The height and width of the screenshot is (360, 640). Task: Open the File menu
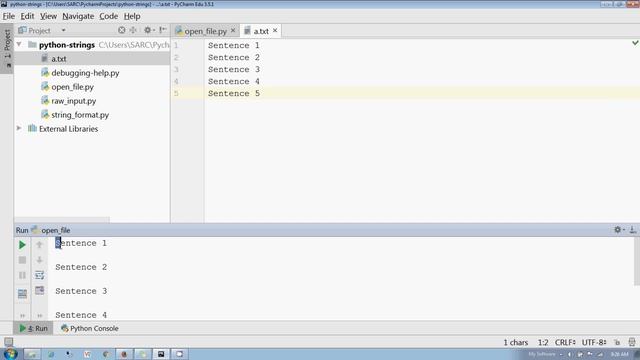(x=9, y=16)
